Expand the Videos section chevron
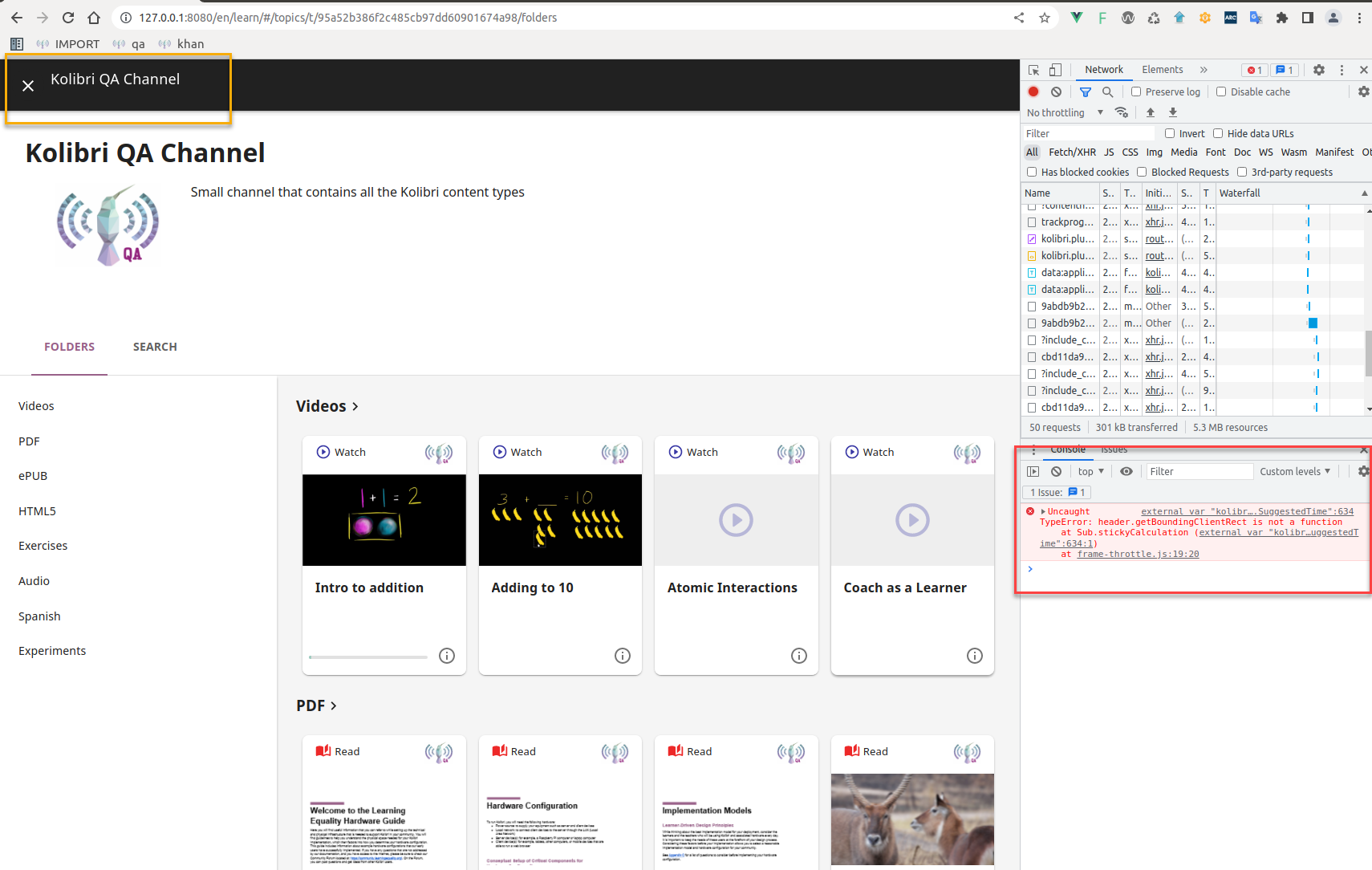The width and height of the screenshot is (1372, 870). point(356,406)
